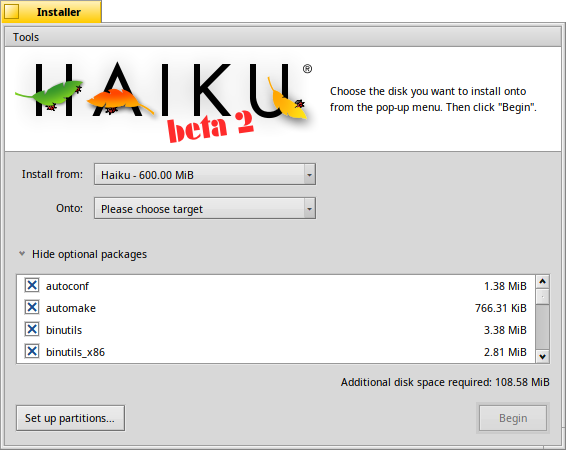Click the Set up partitions button
This screenshot has height=450, width=566.
pos(70,418)
